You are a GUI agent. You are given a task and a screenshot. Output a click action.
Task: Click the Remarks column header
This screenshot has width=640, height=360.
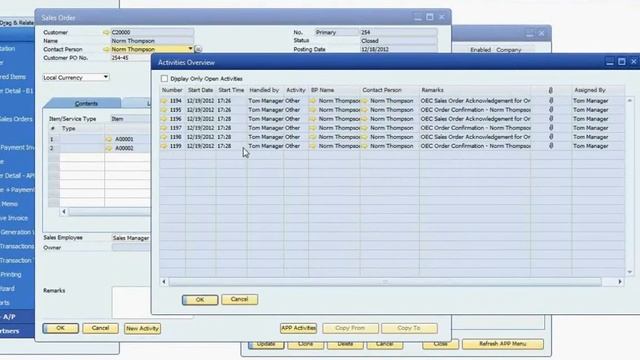[475, 90]
